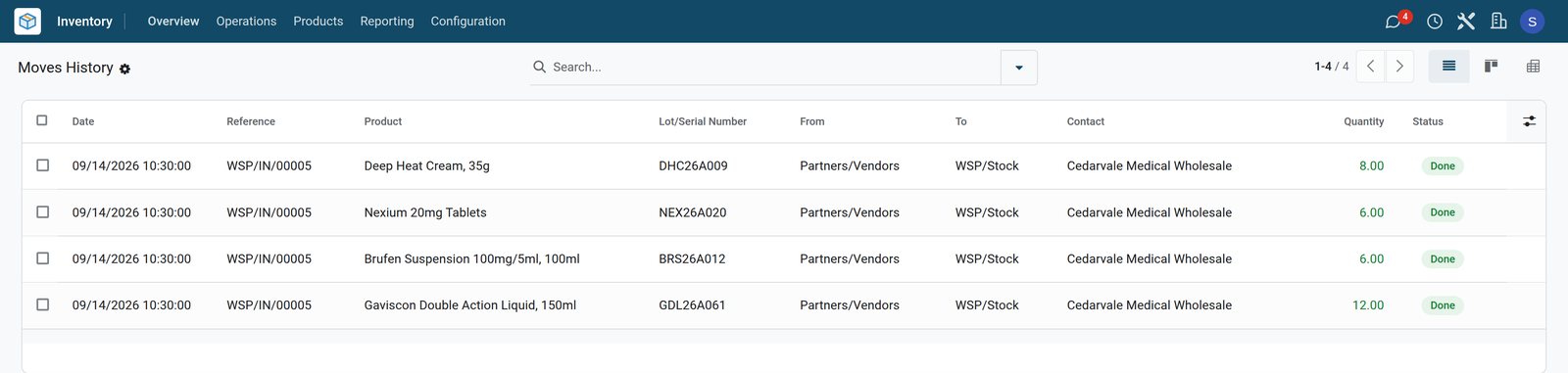Click the search magnifier icon
The height and width of the screenshot is (373, 1568).
(x=539, y=67)
